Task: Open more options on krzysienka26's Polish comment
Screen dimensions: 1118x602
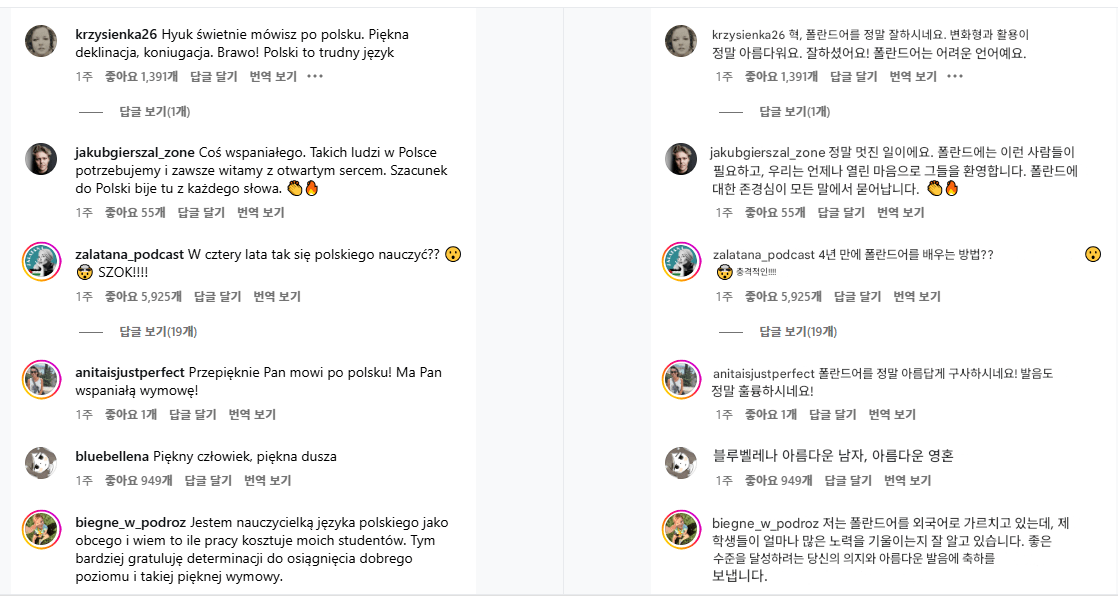Action: click(315, 76)
